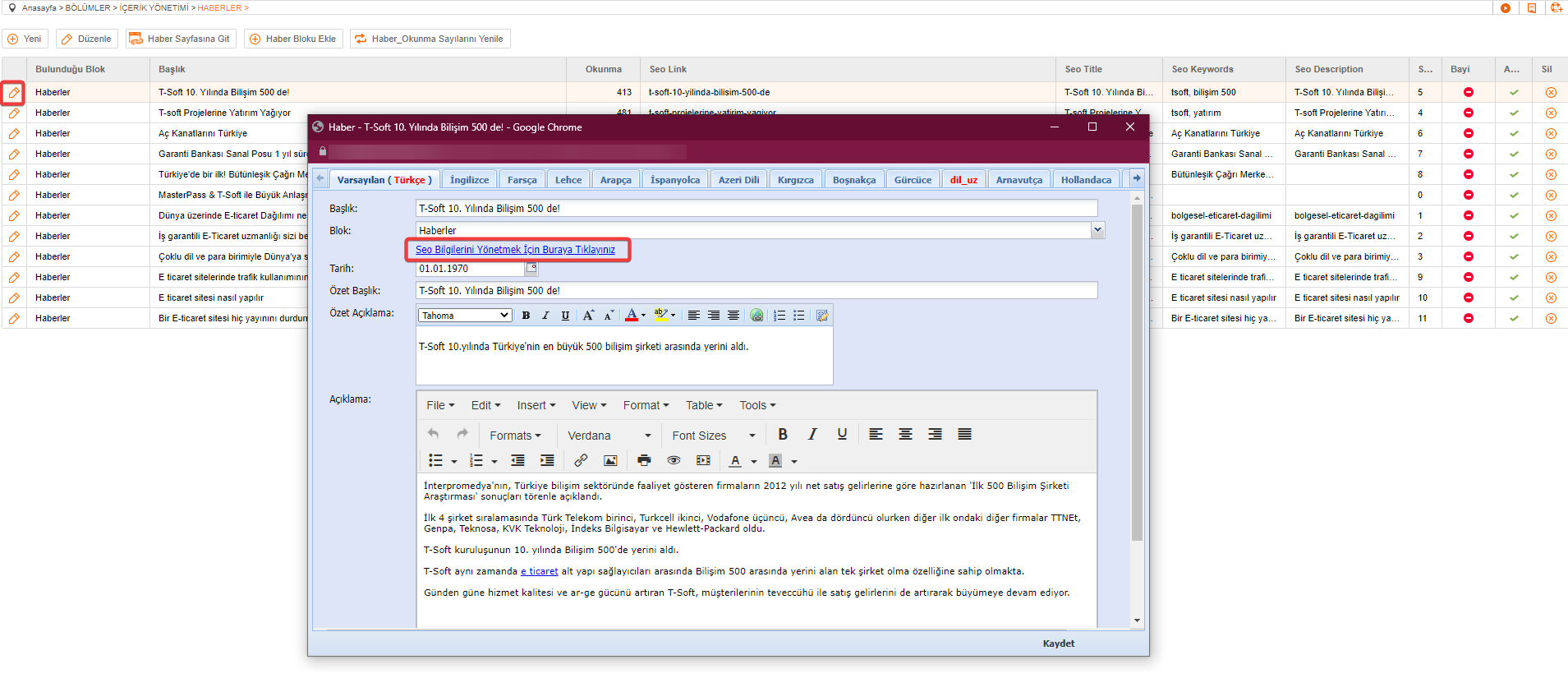Expand the numbered list style arrow in Açıklama
This screenshot has height=678, width=1568.
(x=494, y=461)
